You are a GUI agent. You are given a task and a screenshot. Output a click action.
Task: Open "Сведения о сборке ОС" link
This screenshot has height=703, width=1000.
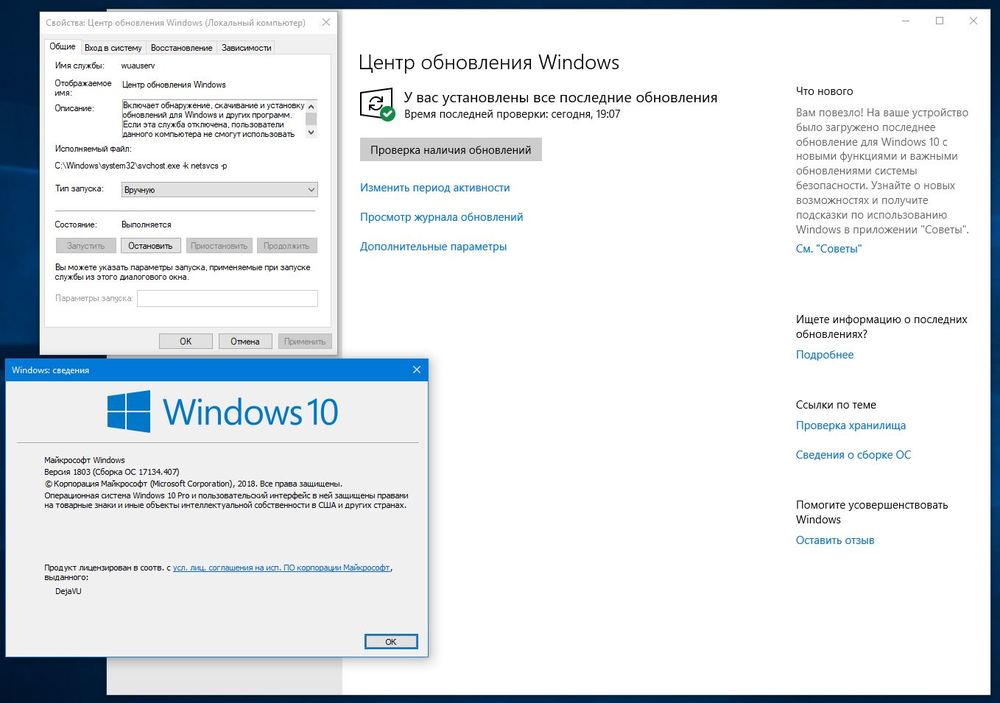(853, 455)
